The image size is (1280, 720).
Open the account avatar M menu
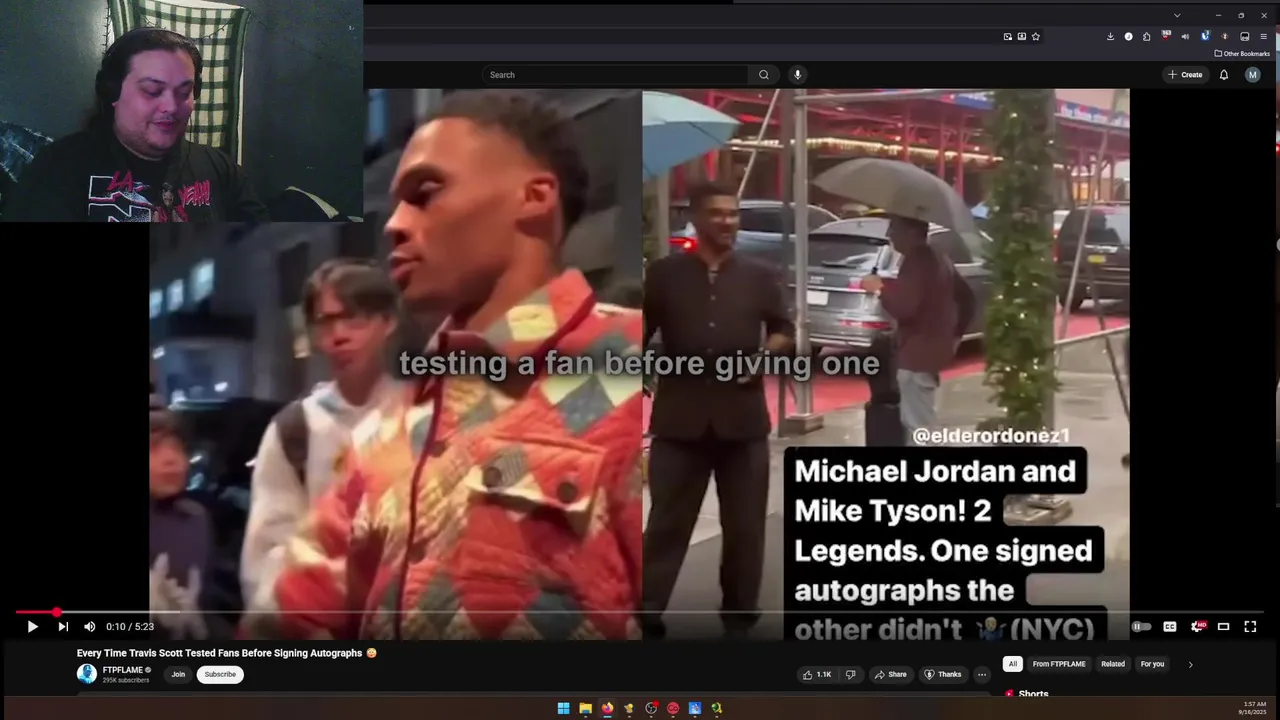[1252, 75]
